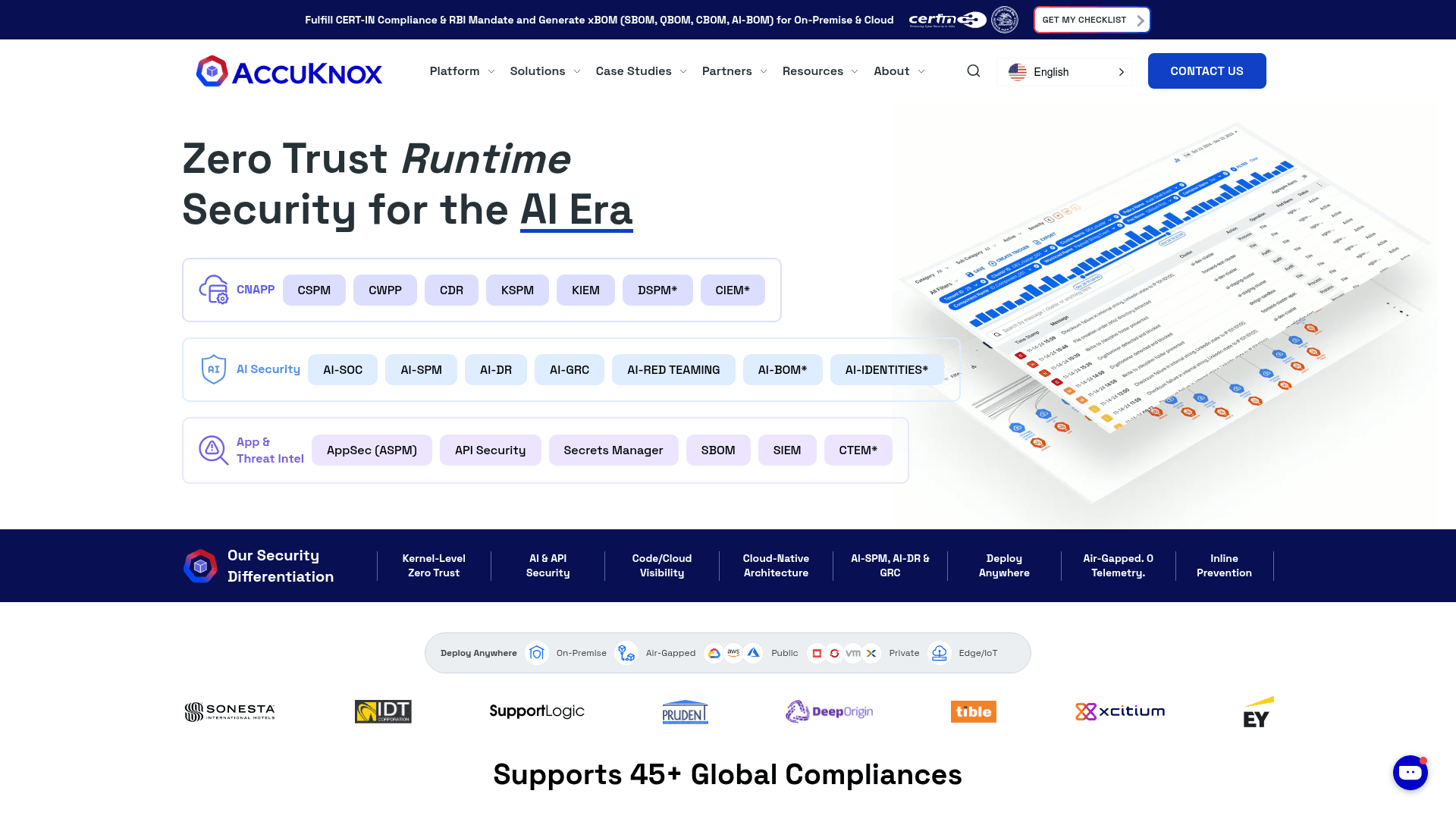The image size is (1456, 819).
Task: Open the AI-SOC chip
Action: [343, 370]
